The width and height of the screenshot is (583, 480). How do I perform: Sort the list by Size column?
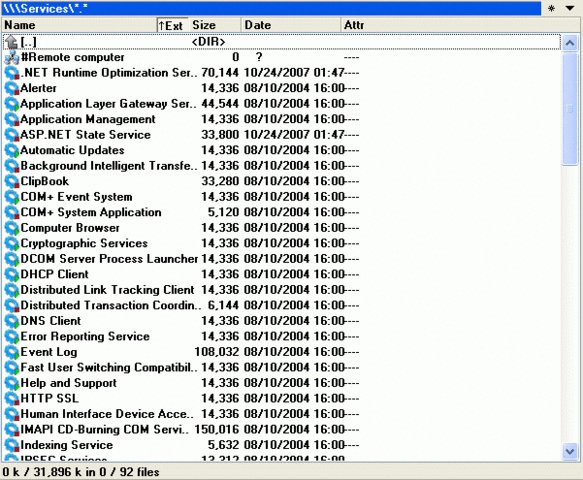(215, 25)
